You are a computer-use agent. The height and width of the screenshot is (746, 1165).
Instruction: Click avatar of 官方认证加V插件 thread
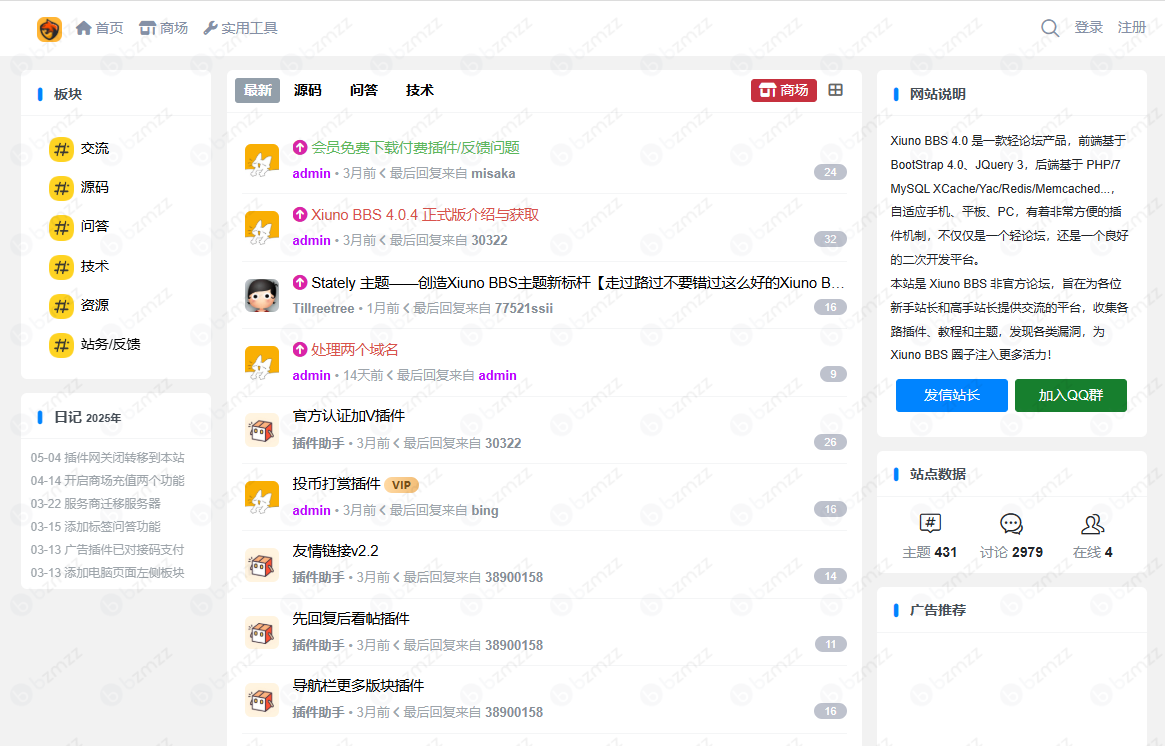pyautogui.click(x=262, y=430)
